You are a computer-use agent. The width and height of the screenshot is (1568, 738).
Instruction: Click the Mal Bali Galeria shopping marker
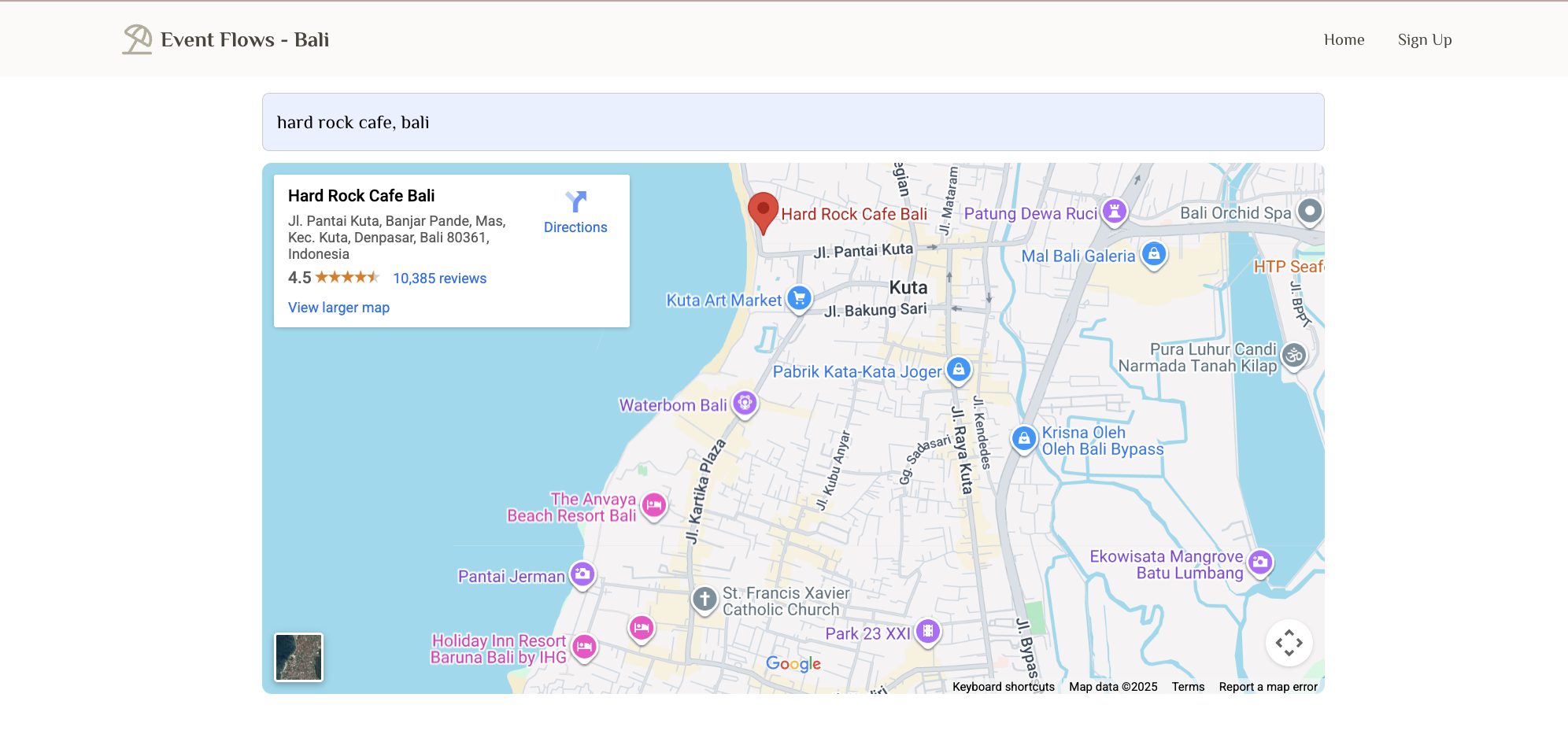click(x=1154, y=255)
